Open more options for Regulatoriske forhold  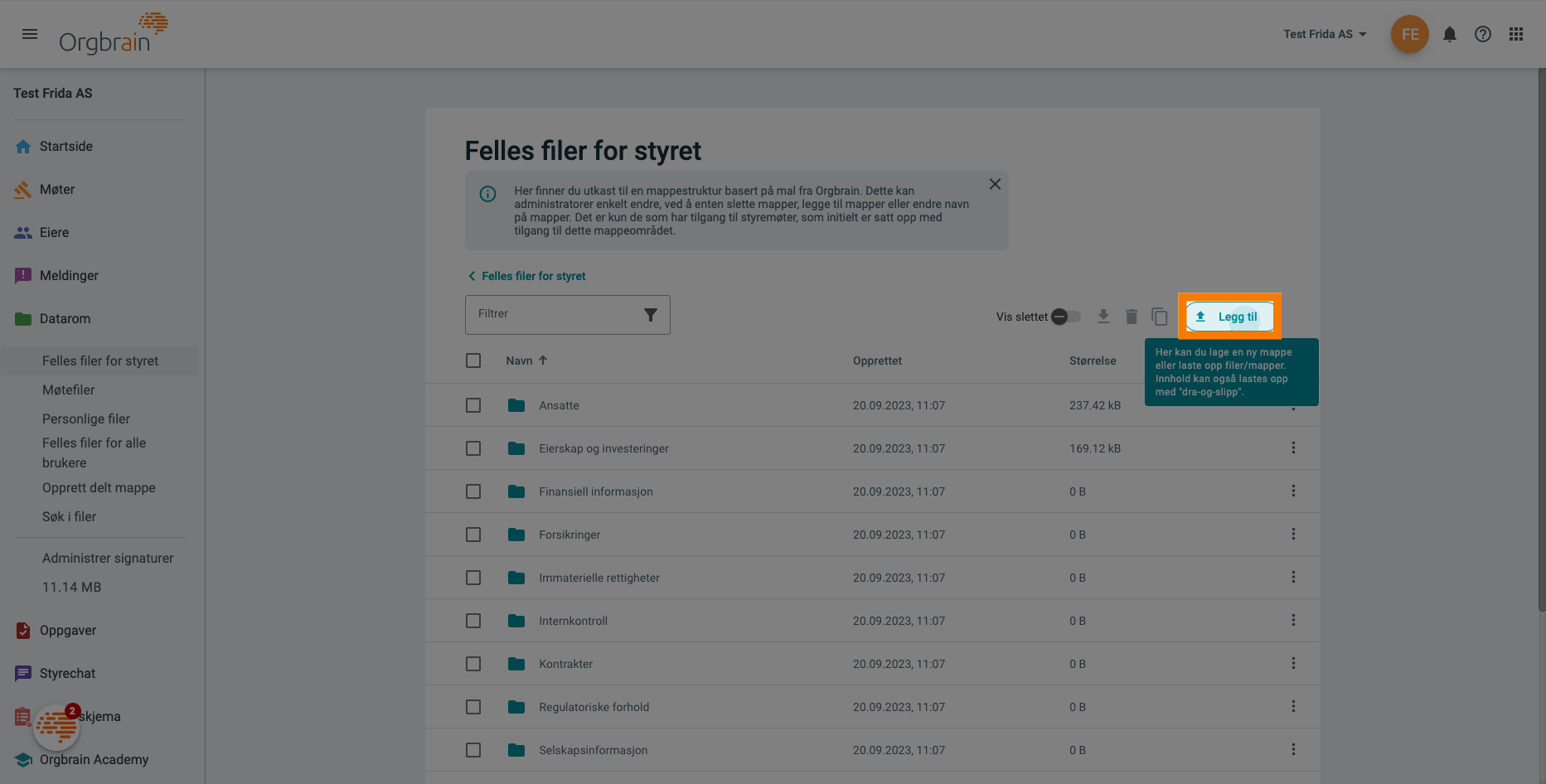click(x=1293, y=707)
